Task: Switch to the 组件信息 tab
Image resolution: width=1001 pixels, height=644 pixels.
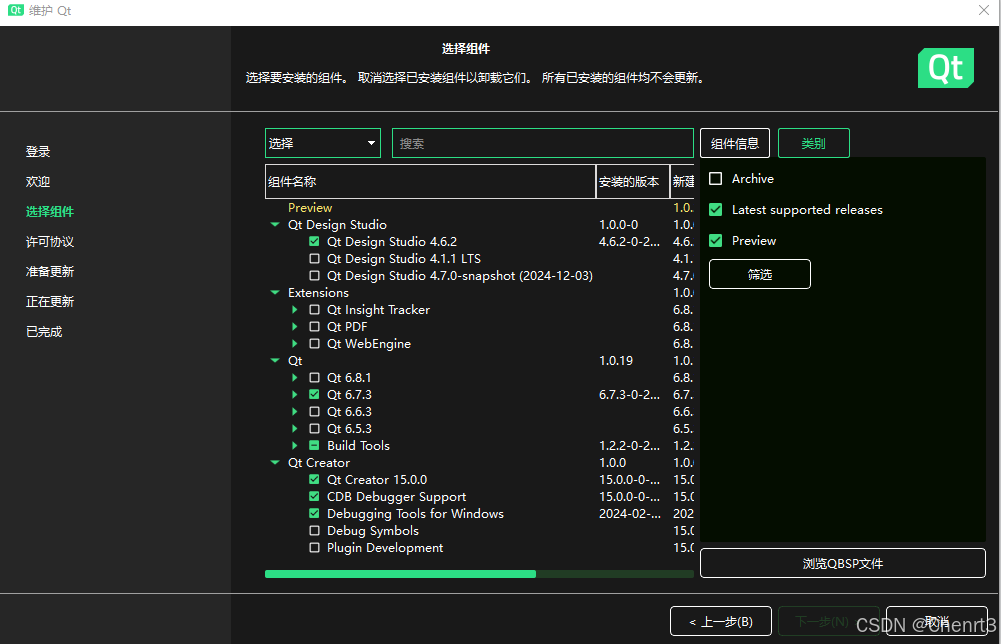Action: 735,142
